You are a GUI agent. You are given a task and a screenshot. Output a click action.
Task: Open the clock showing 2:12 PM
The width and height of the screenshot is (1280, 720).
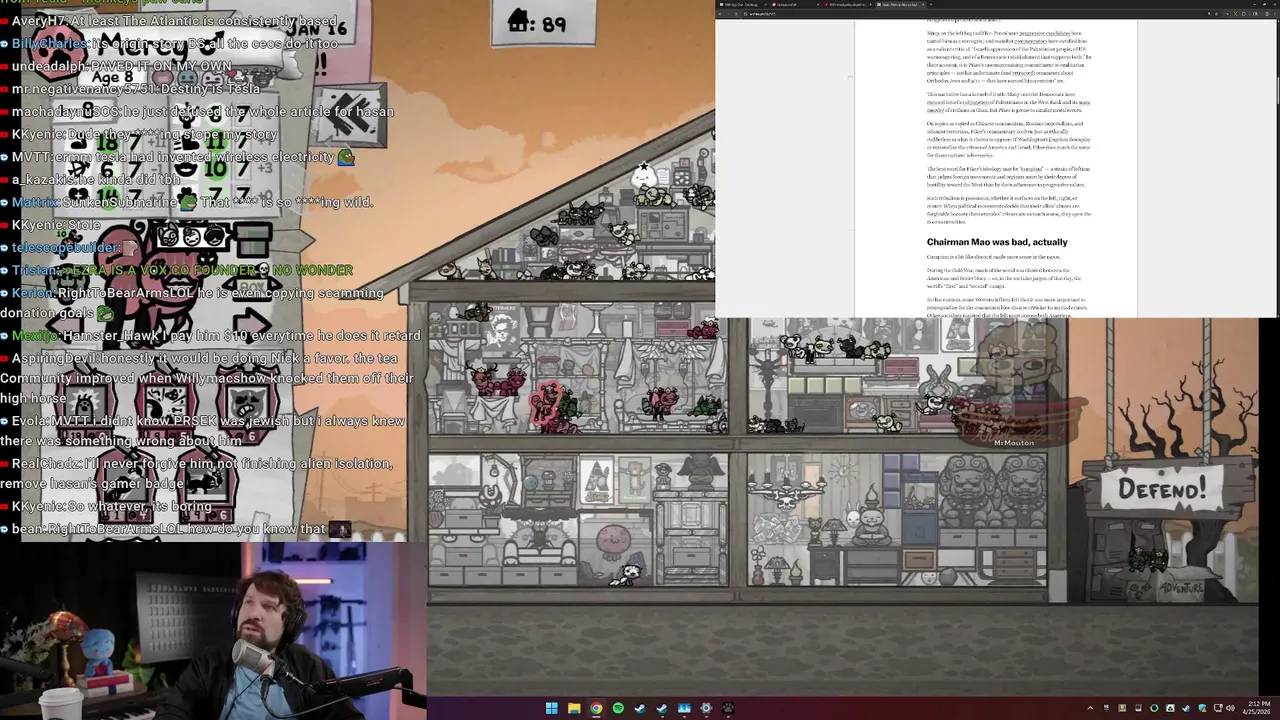pos(1257,708)
